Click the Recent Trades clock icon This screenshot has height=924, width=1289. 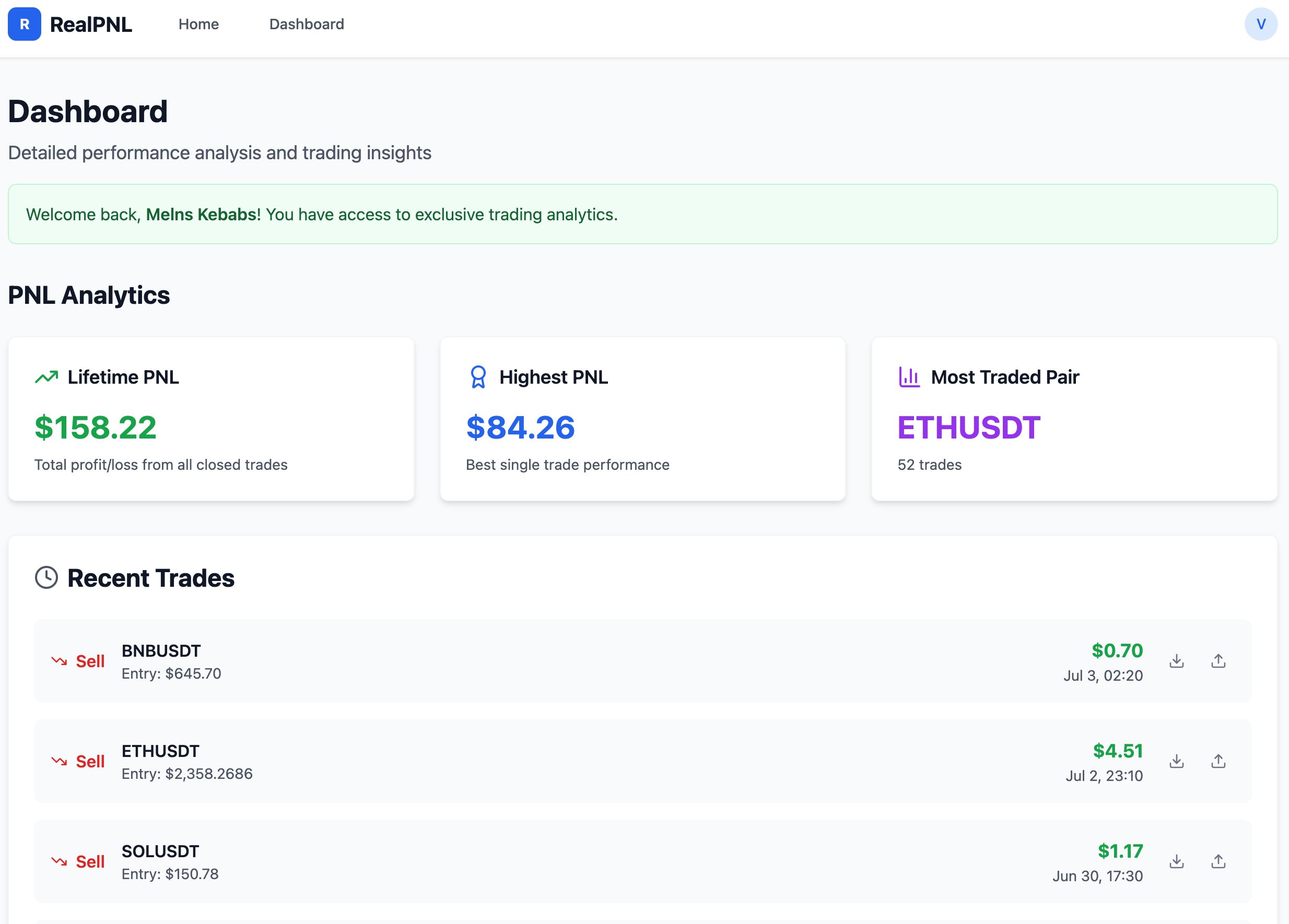[46, 577]
